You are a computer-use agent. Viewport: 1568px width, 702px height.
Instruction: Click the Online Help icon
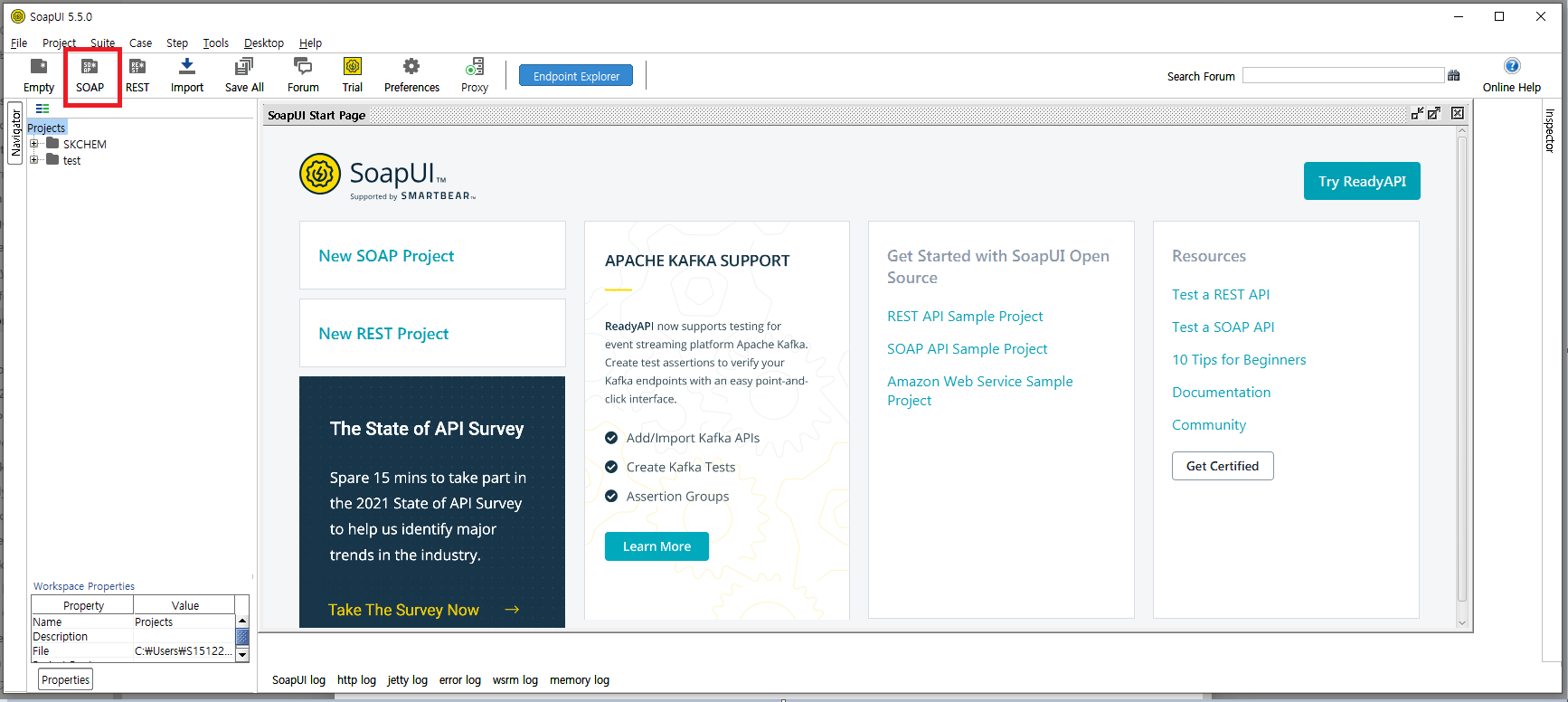1512,66
